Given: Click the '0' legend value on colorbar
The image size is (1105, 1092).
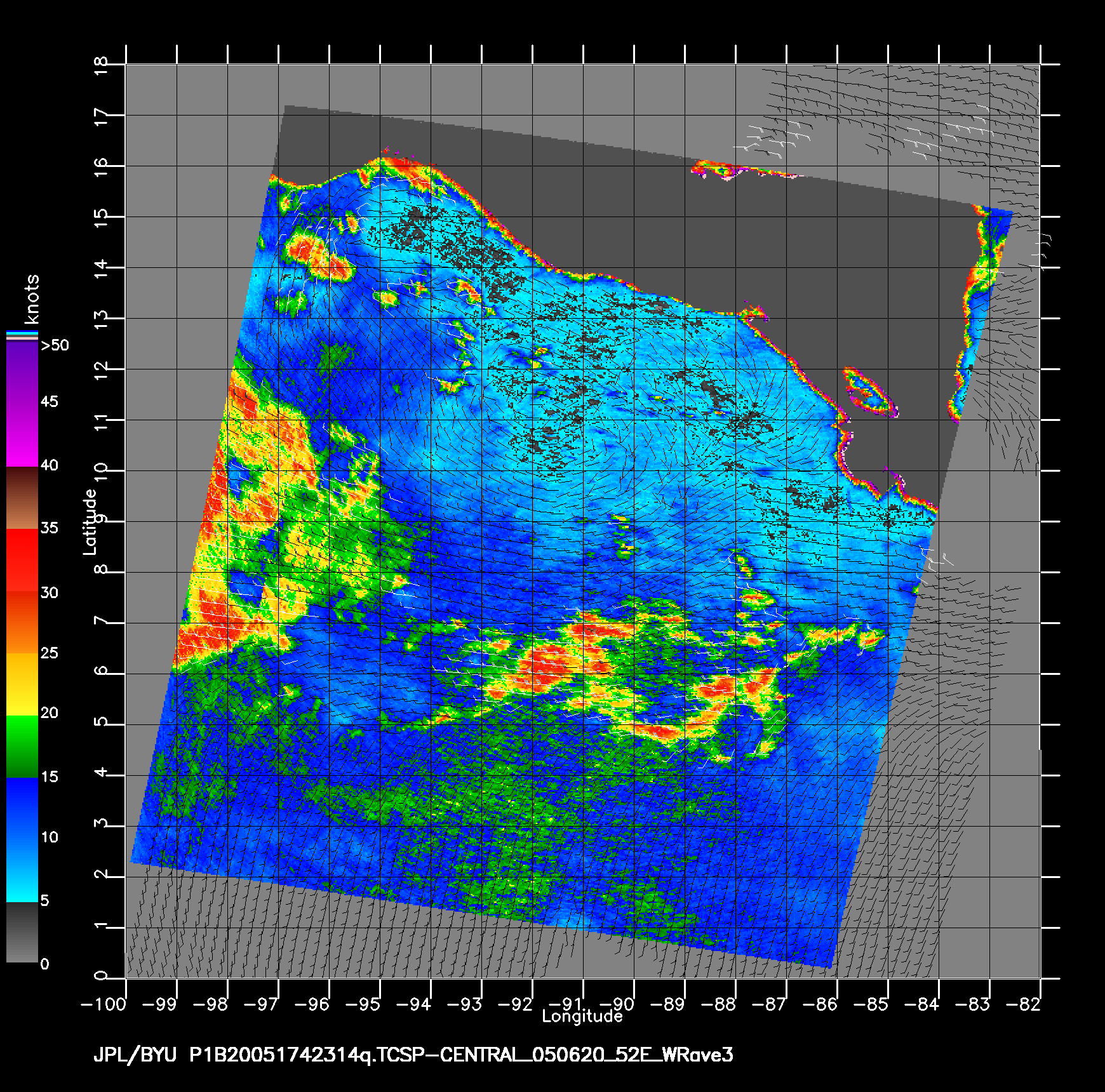Looking at the screenshot, I should 45,964.
